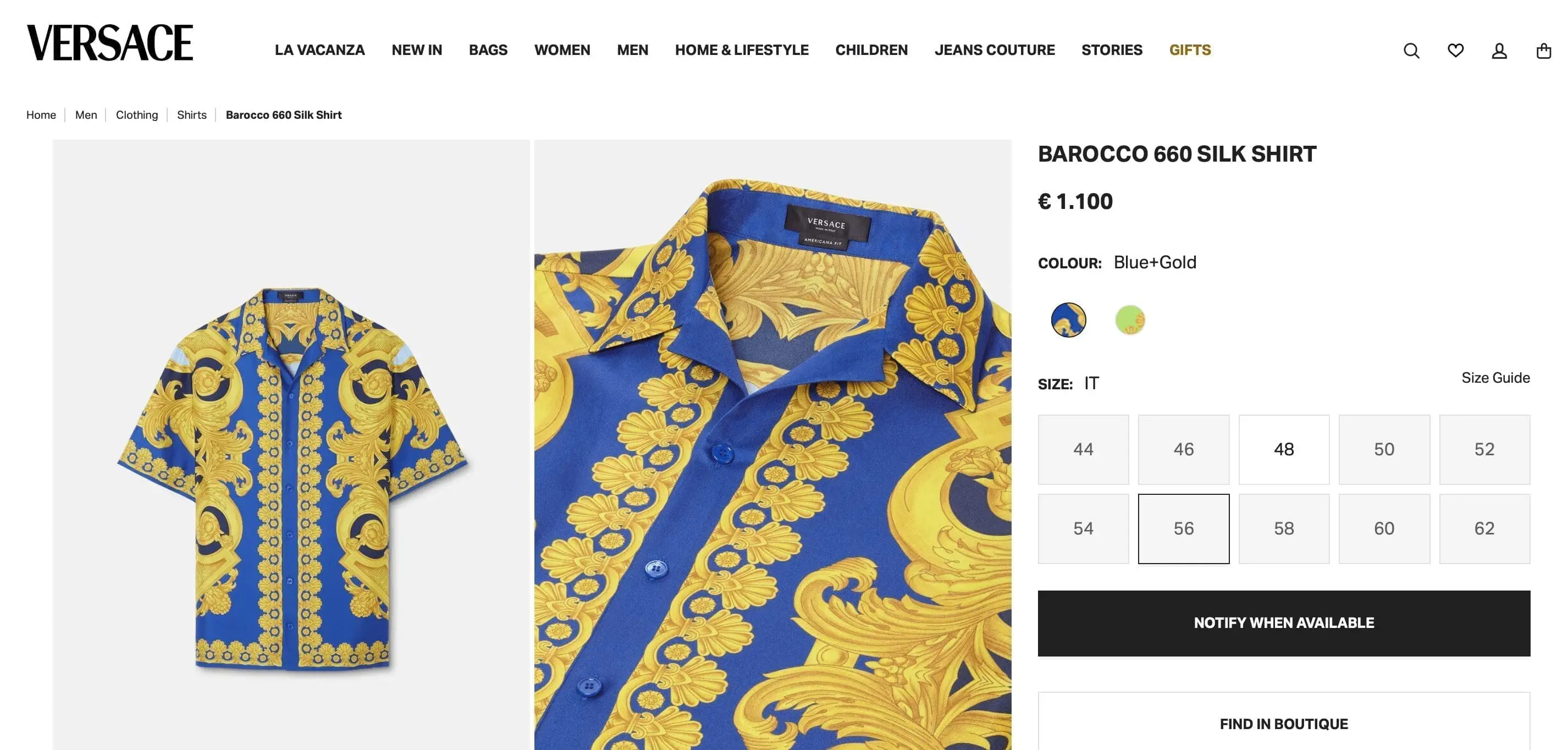The width and height of the screenshot is (1568, 750).
Task: Go to Shirts in the breadcrumb
Action: [192, 114]
